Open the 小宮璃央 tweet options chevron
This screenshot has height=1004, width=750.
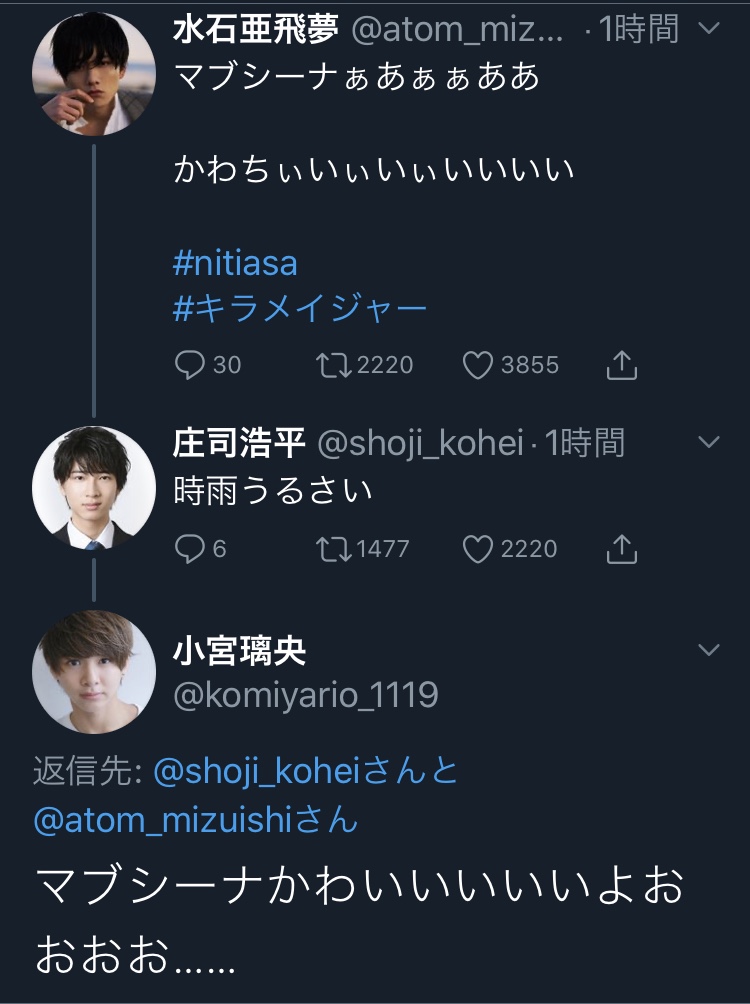coord(708,650)
